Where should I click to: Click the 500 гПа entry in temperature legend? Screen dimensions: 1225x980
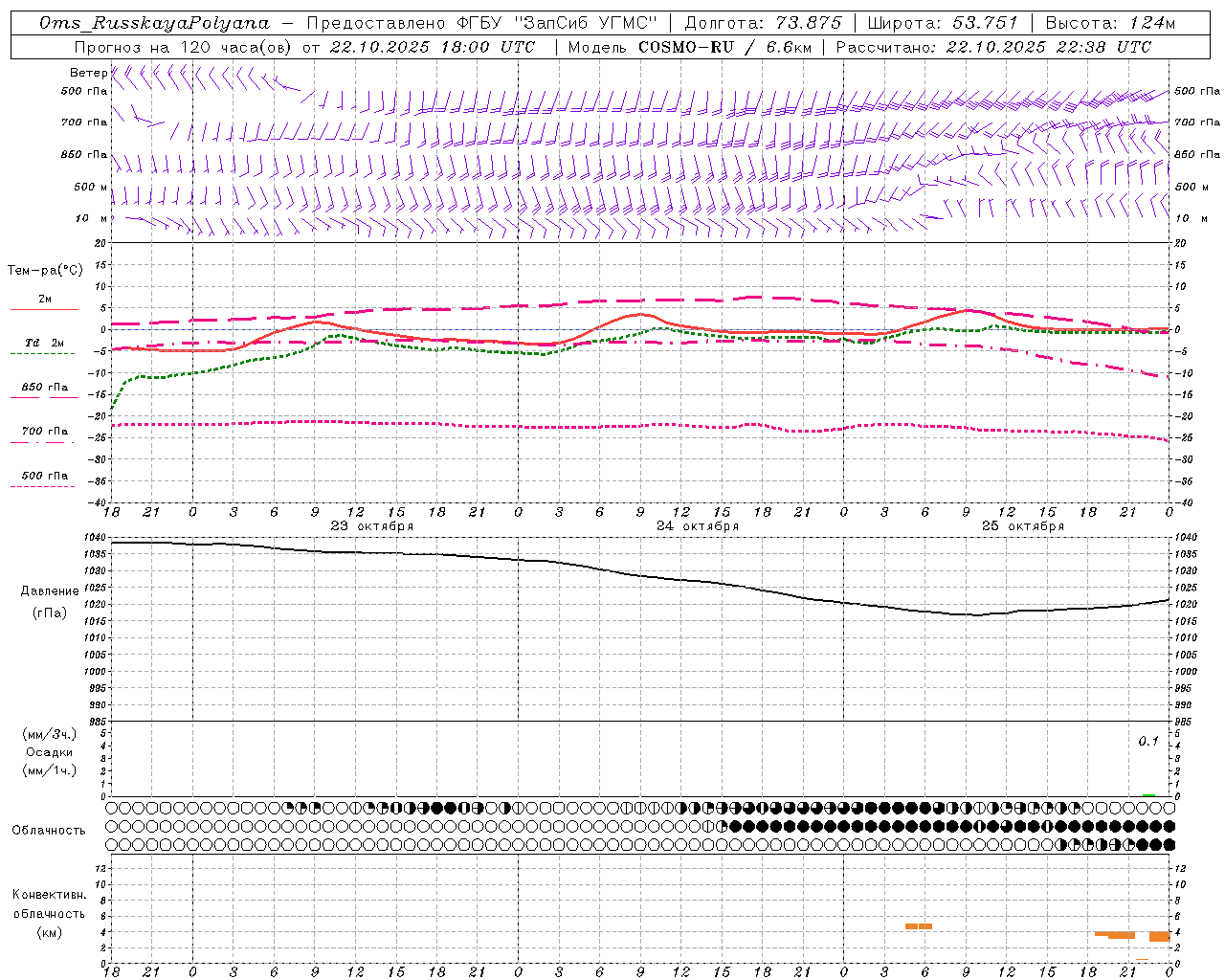point(44,476)
